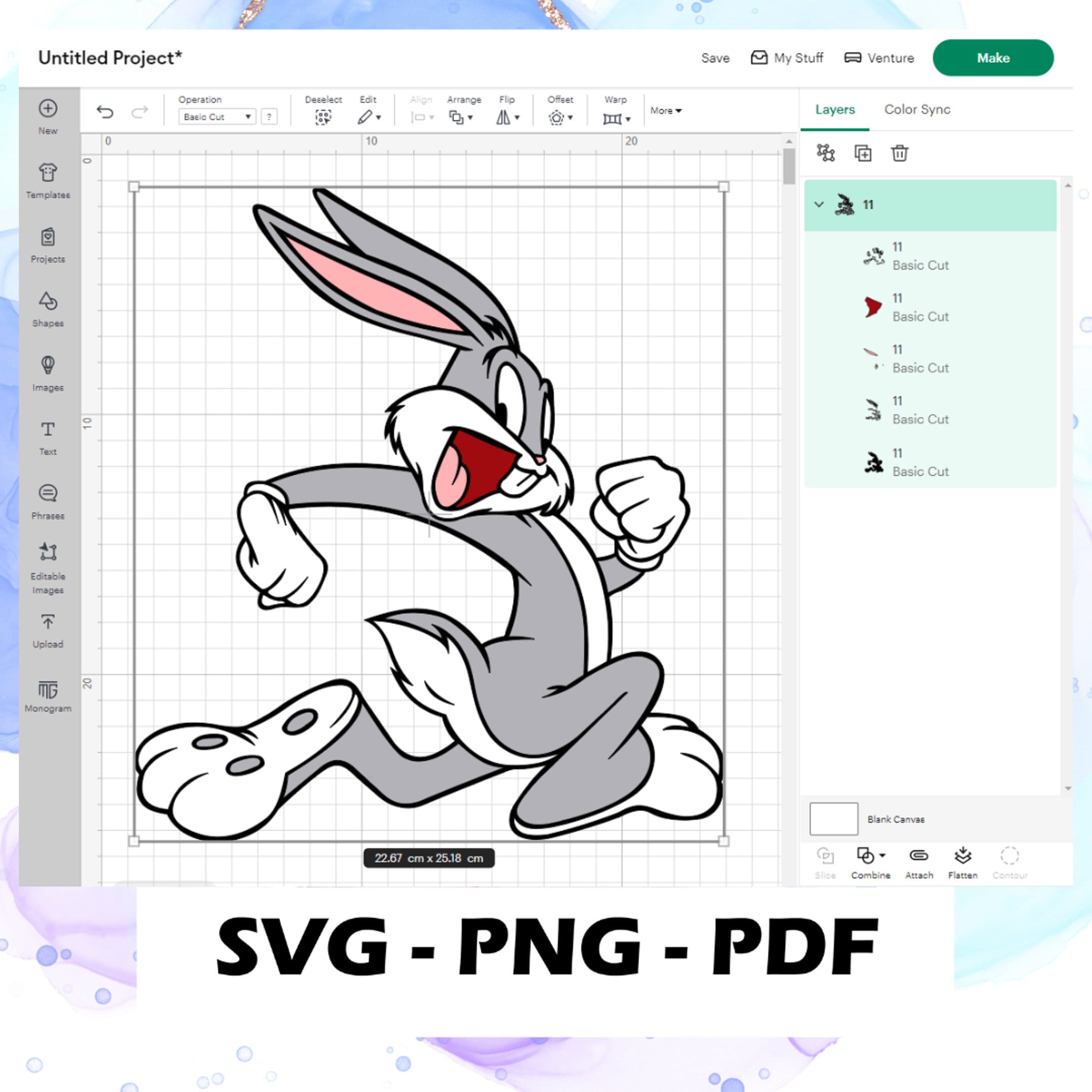The image size is (1092, 1092).
Task: Open the Projects panel
Action: pyautogui.click(x=48, y=245)
